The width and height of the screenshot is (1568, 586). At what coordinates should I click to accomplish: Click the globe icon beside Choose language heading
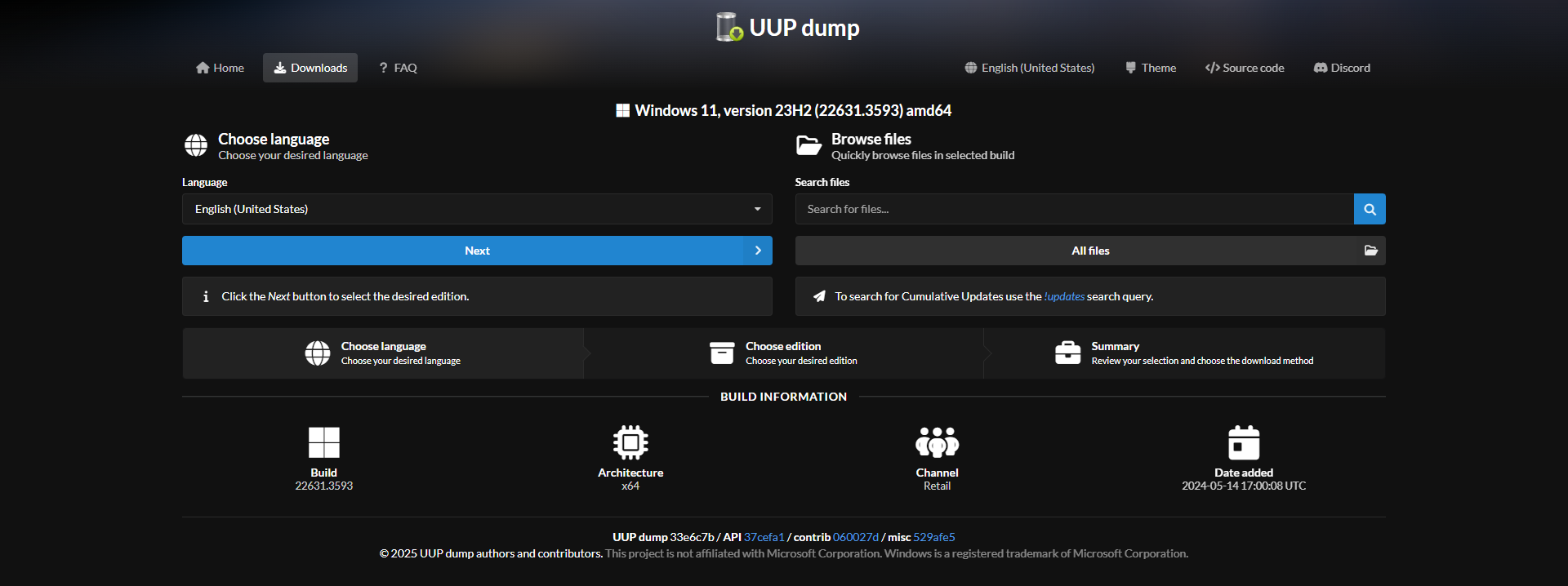[196, 145]
